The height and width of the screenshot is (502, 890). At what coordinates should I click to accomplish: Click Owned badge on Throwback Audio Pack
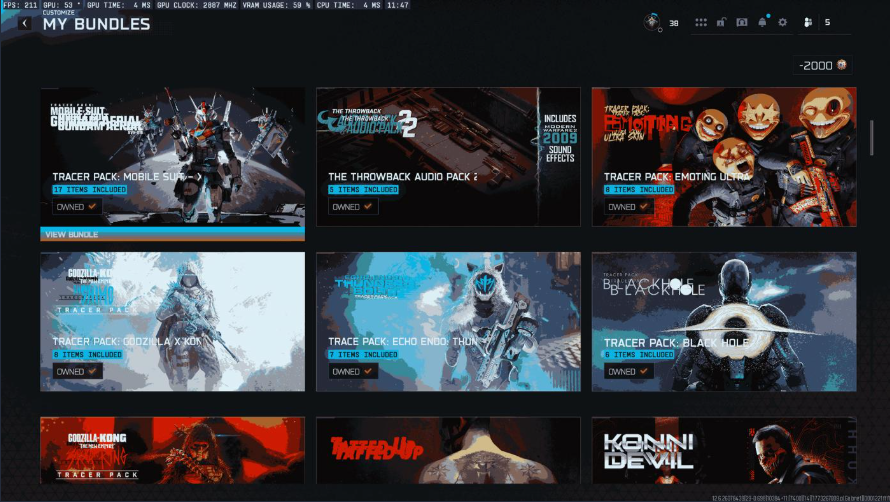353,207
